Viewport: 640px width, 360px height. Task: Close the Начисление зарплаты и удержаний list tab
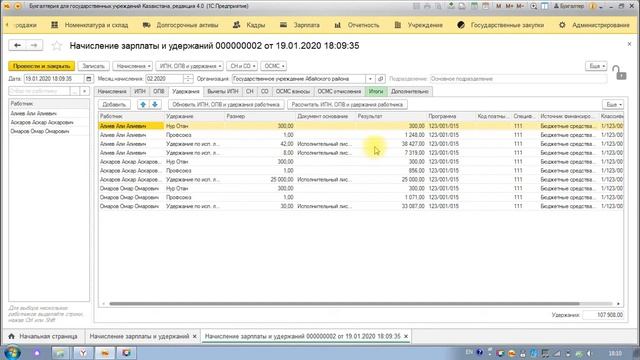click(194, 336)
